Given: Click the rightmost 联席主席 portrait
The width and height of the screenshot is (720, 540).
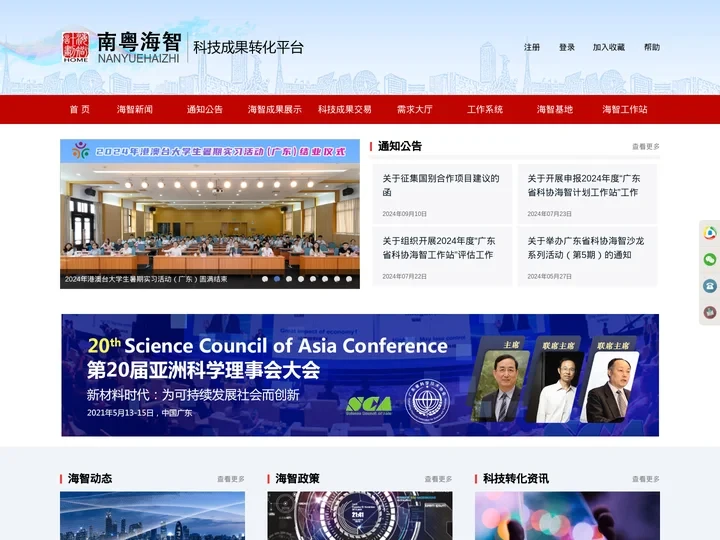Looking at the screenshot, I should coord(609,387).
